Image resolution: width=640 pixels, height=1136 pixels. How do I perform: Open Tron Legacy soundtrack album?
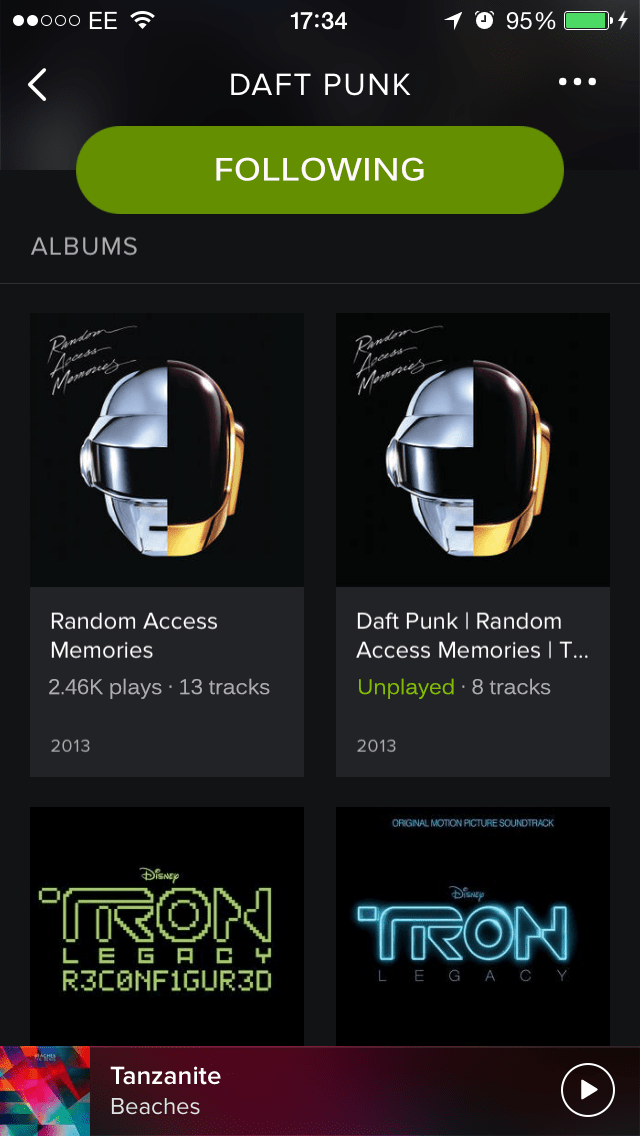click(x=473, y=926)
